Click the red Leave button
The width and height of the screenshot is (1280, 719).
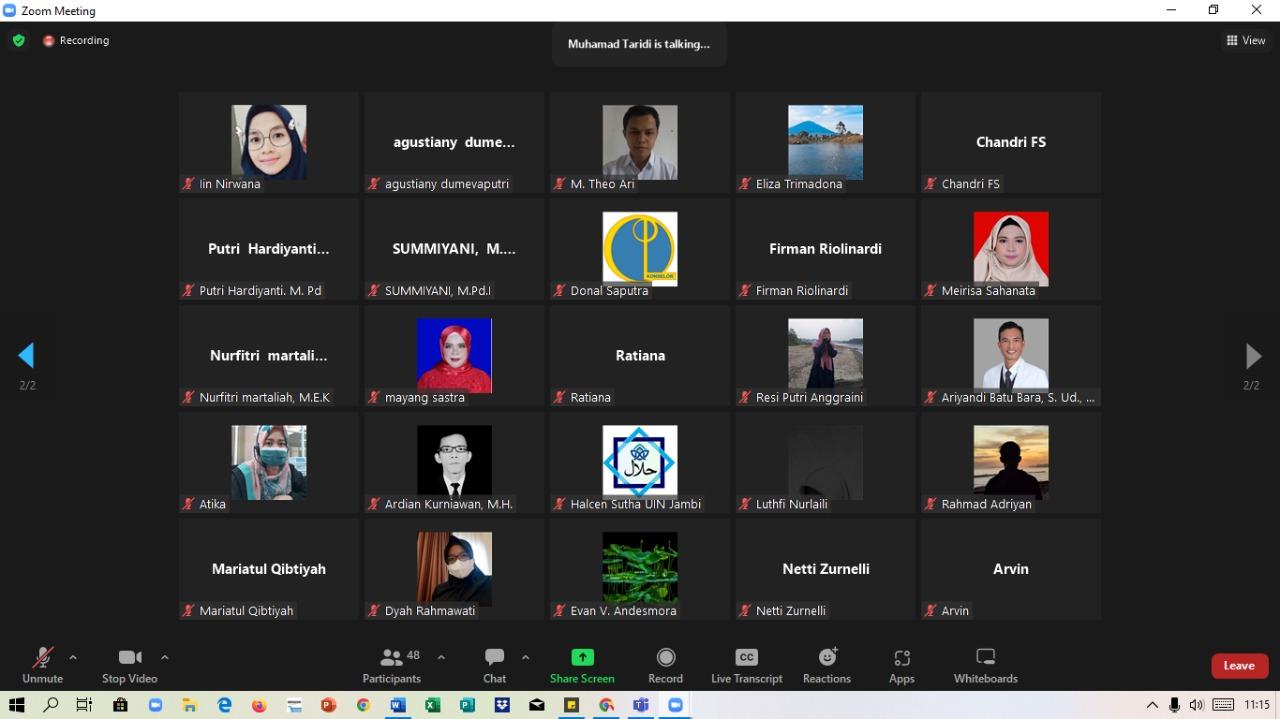(1239, 666)
